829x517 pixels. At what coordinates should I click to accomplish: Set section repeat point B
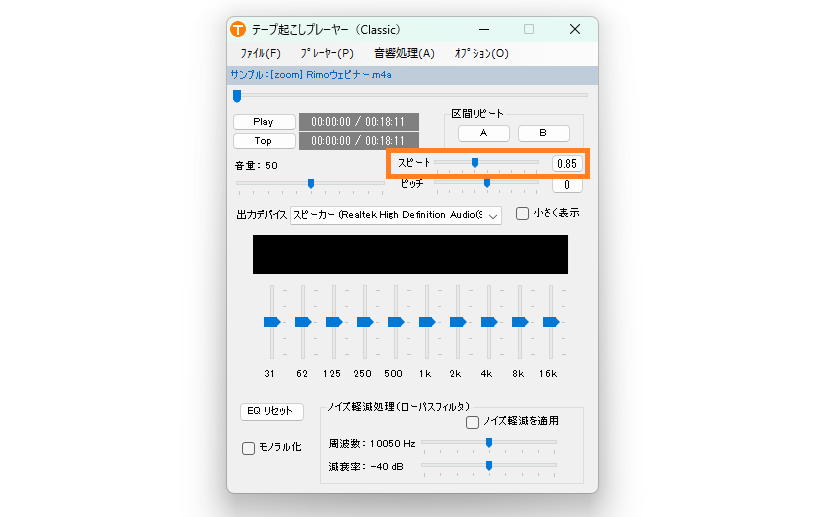[543, 133]
